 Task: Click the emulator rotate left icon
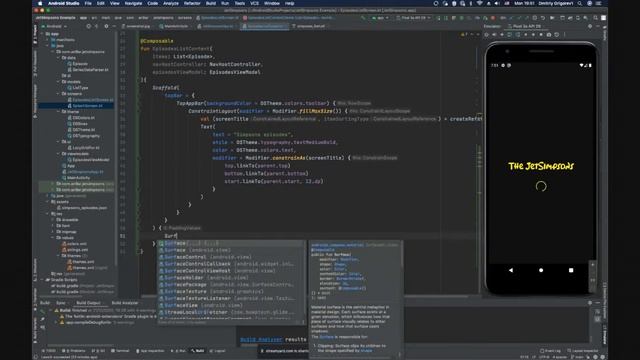point(510,35)
